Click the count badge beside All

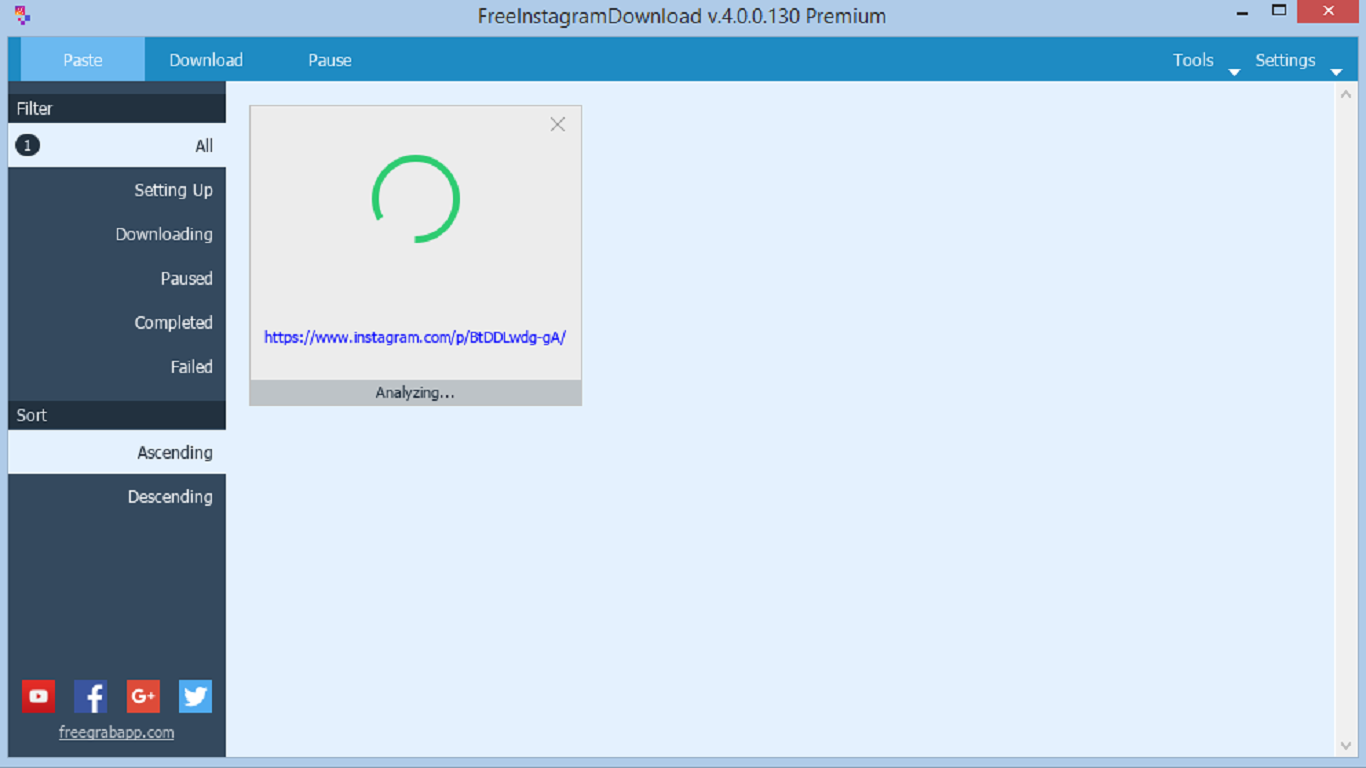point(27,146)
